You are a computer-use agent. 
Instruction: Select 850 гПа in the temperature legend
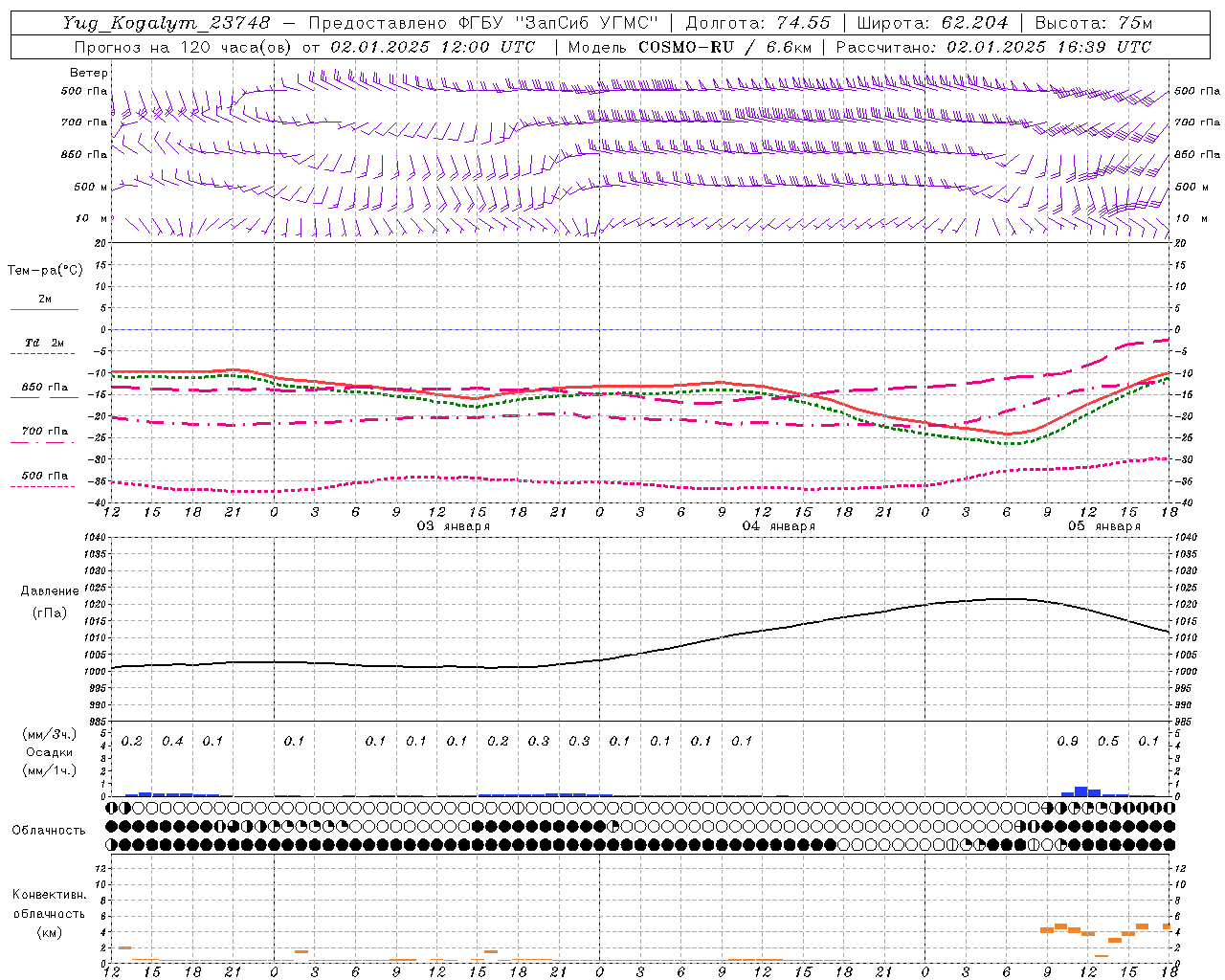(45, 388)
